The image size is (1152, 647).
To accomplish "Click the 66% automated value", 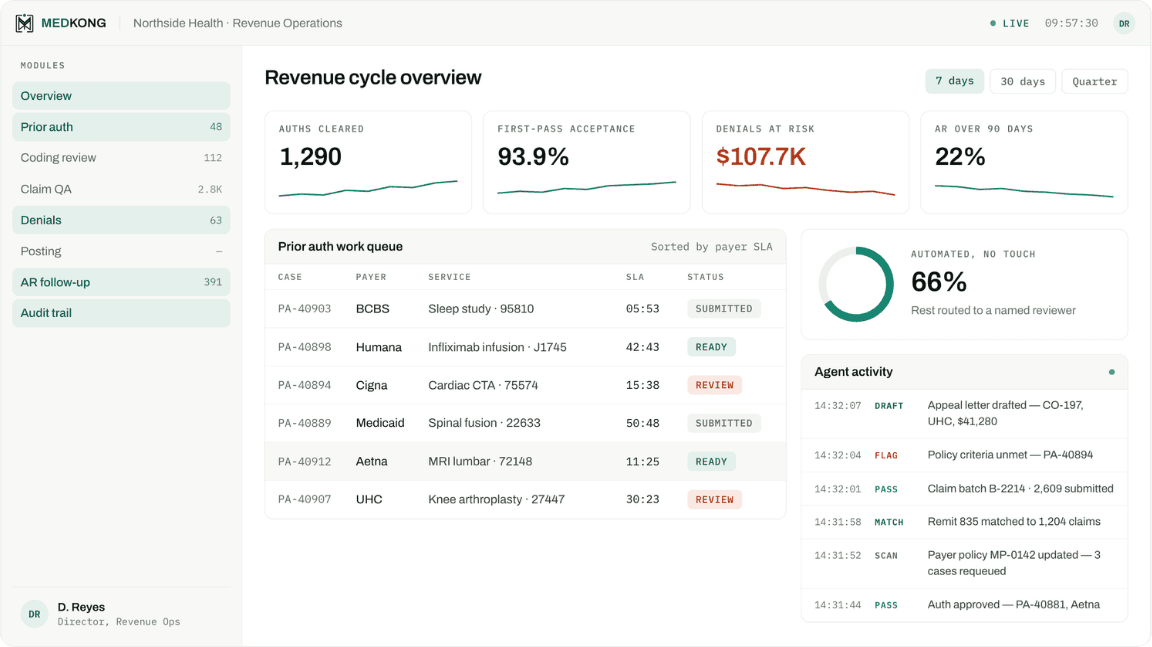I will pos(938,282).
